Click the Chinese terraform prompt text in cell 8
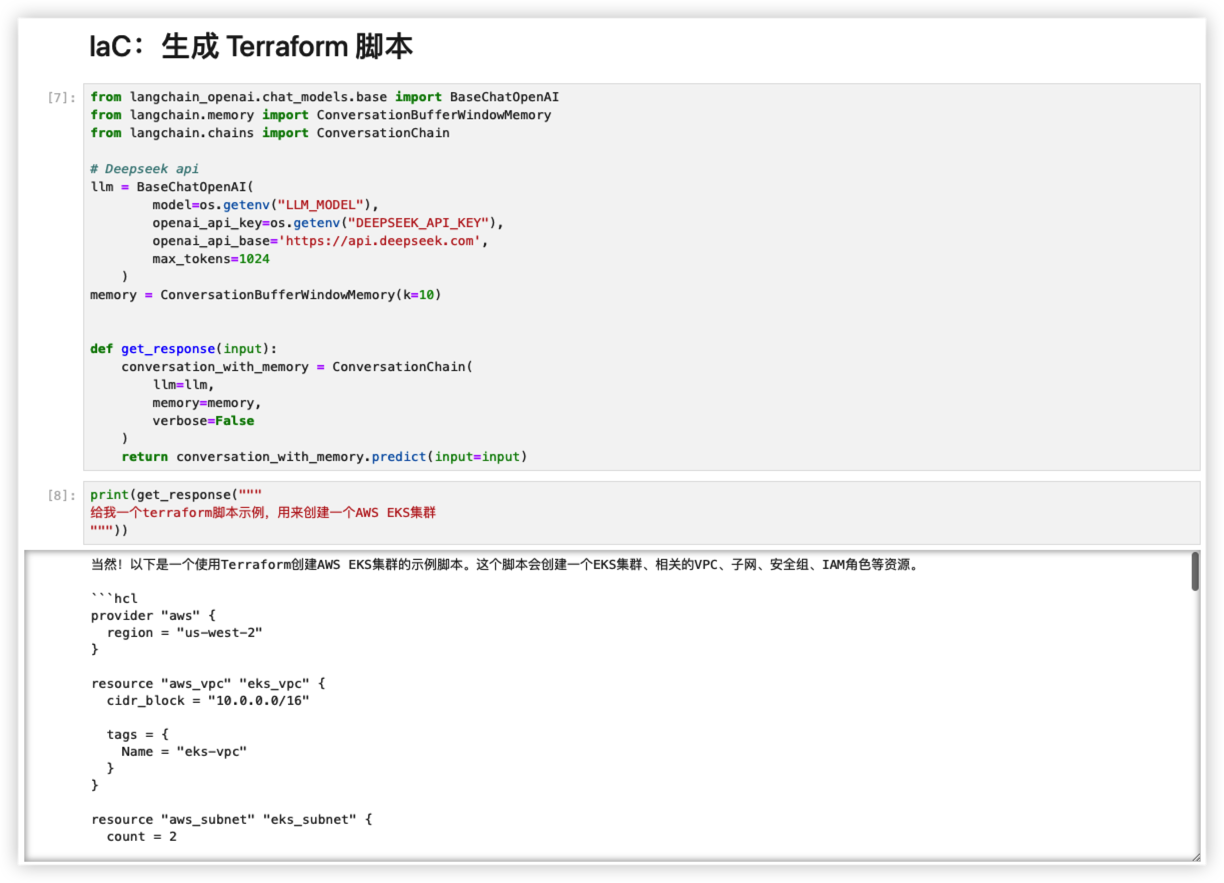This screenshot has width=1224, height=883. 263,513
